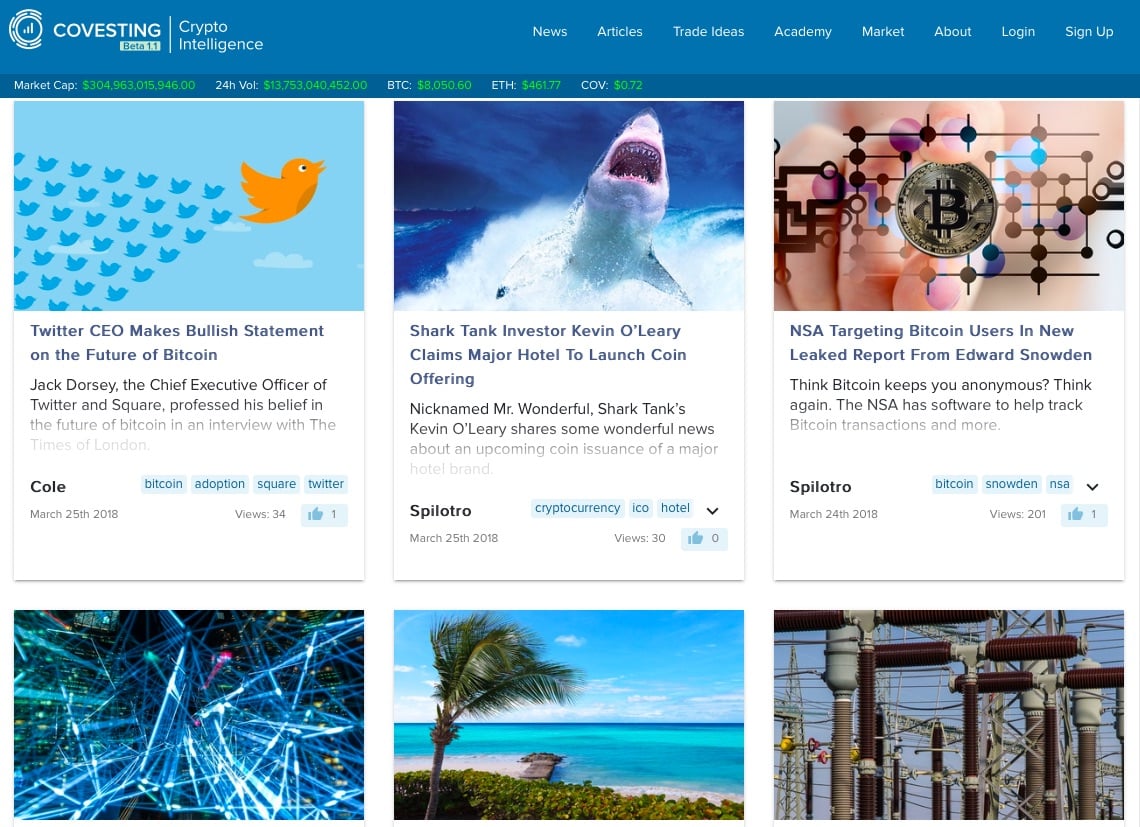The height and width of the screenshot is (827, 1140).
Task: Click the Login link
Action: [x=1018, y=31]
